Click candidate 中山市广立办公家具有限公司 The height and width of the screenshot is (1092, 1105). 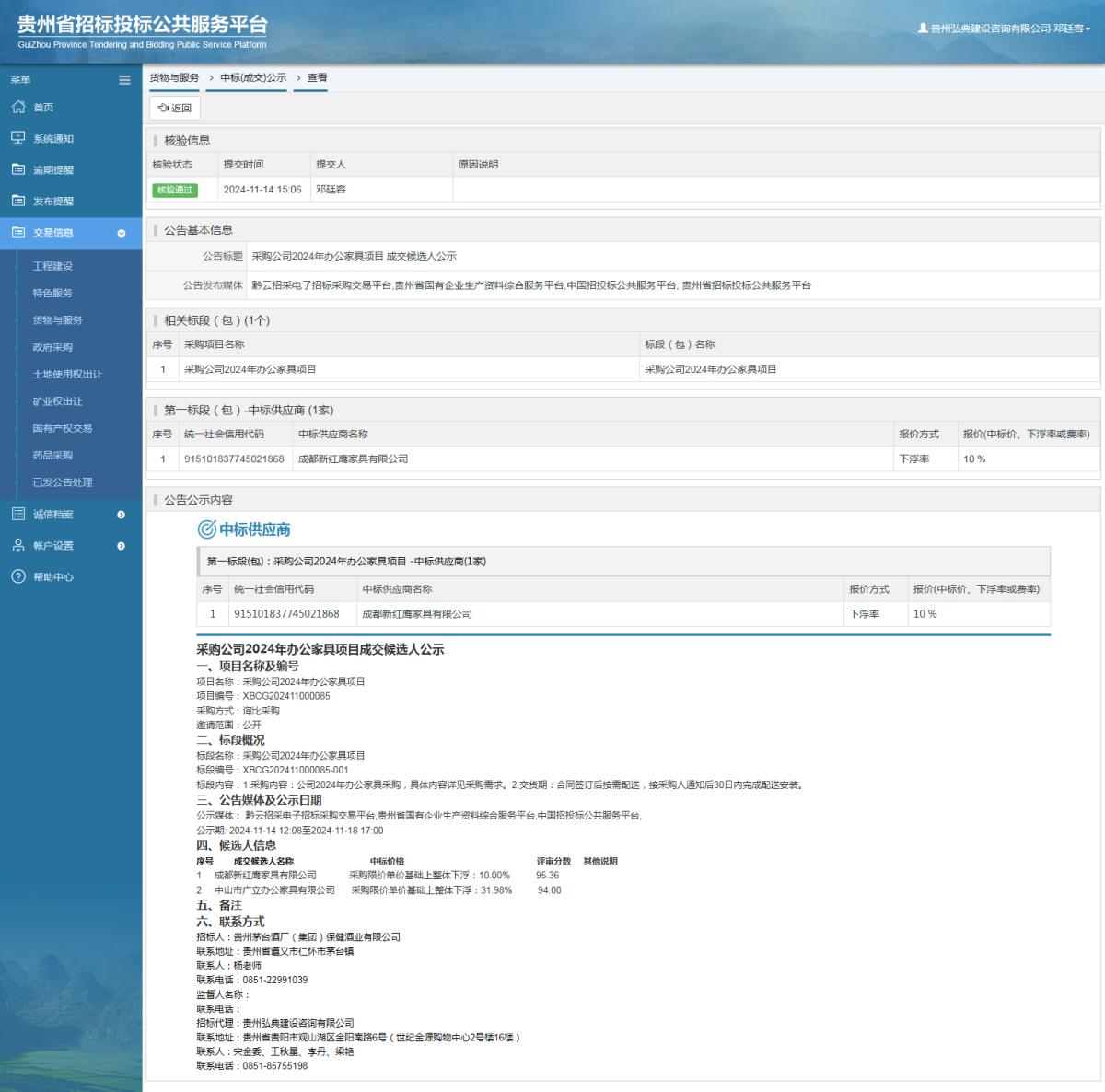coord(274,890)
